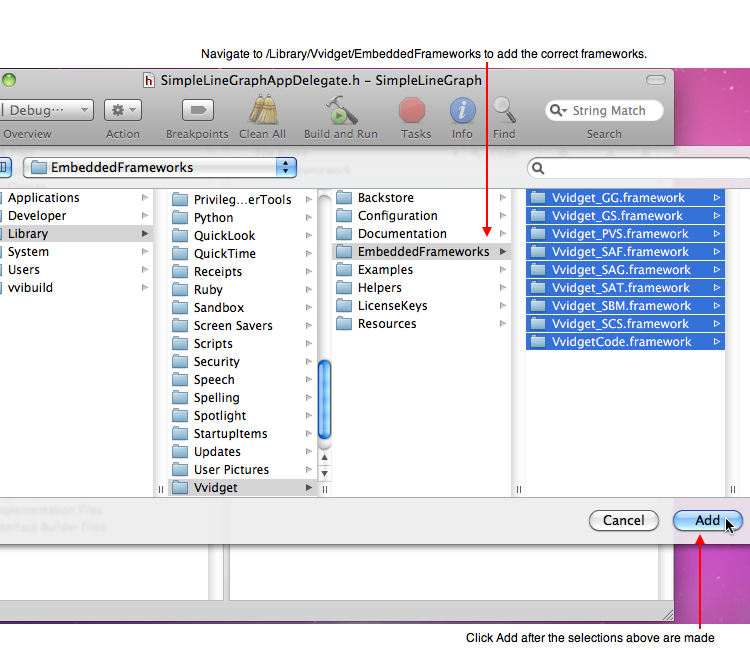Select the QuickLook folder icon

click(x=180, y=235)
